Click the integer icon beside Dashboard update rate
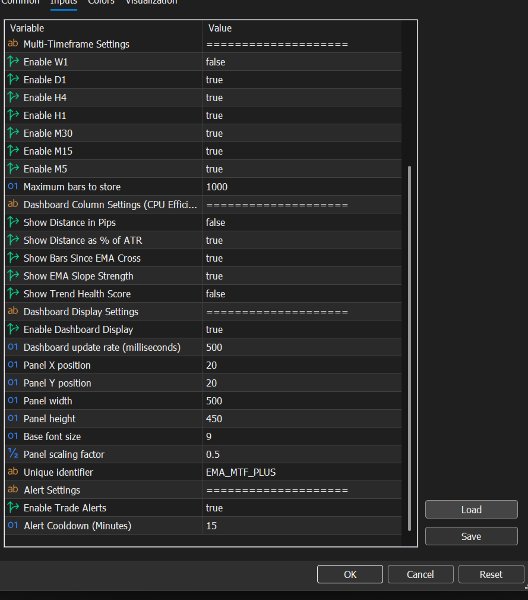 point(13,347)
